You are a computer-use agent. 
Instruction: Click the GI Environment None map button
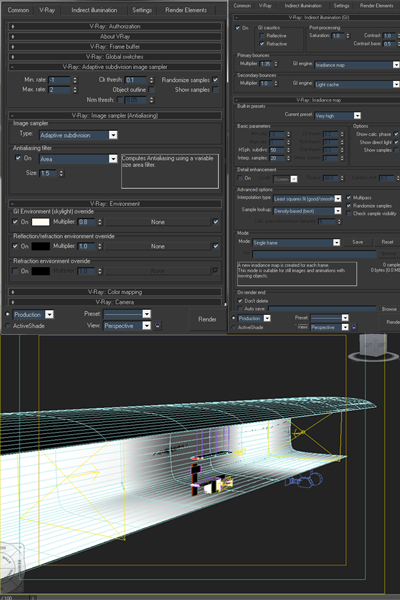pos(158,222)
